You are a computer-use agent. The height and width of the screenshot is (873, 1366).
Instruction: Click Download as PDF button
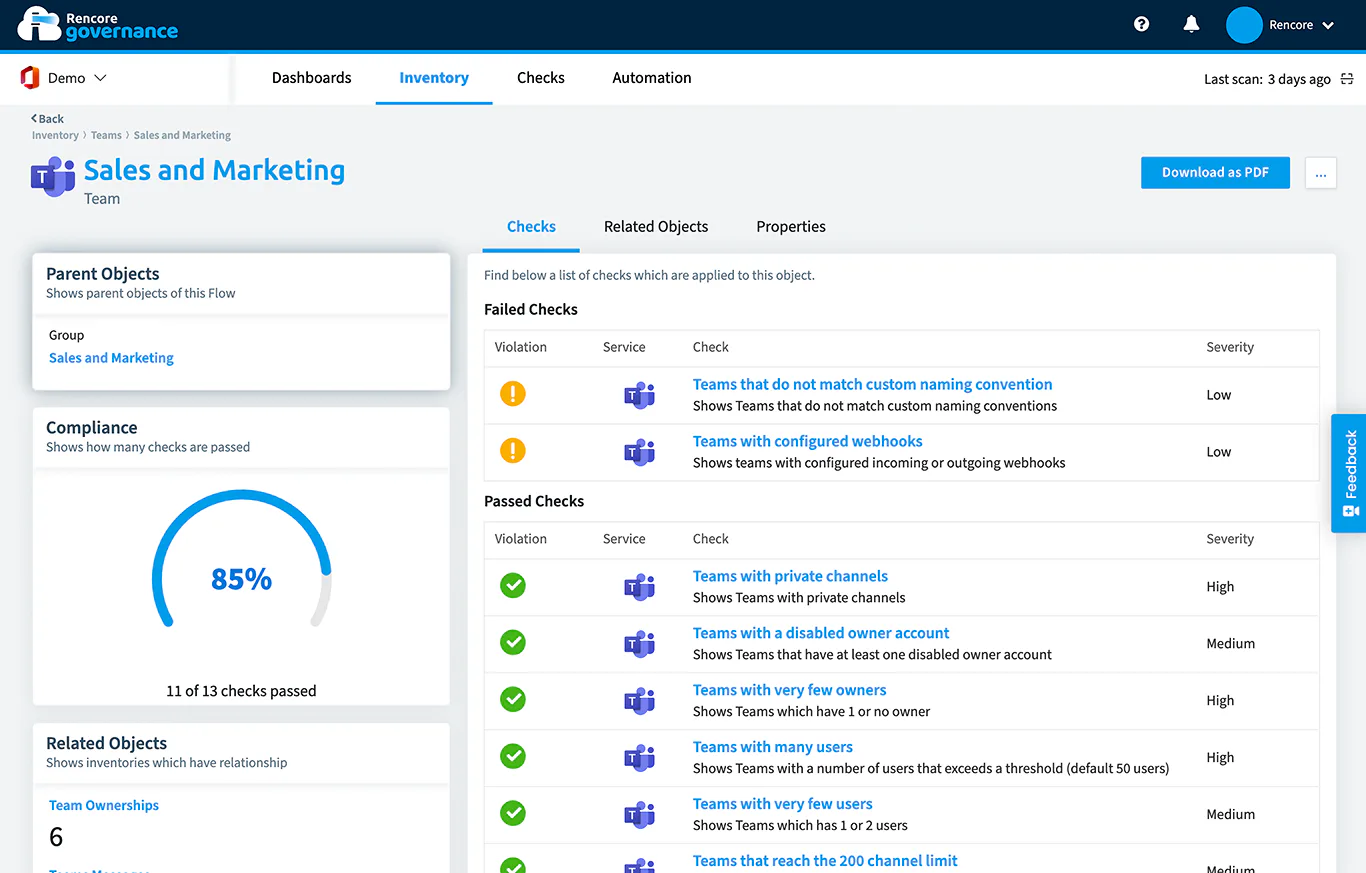pos(1215,173)
